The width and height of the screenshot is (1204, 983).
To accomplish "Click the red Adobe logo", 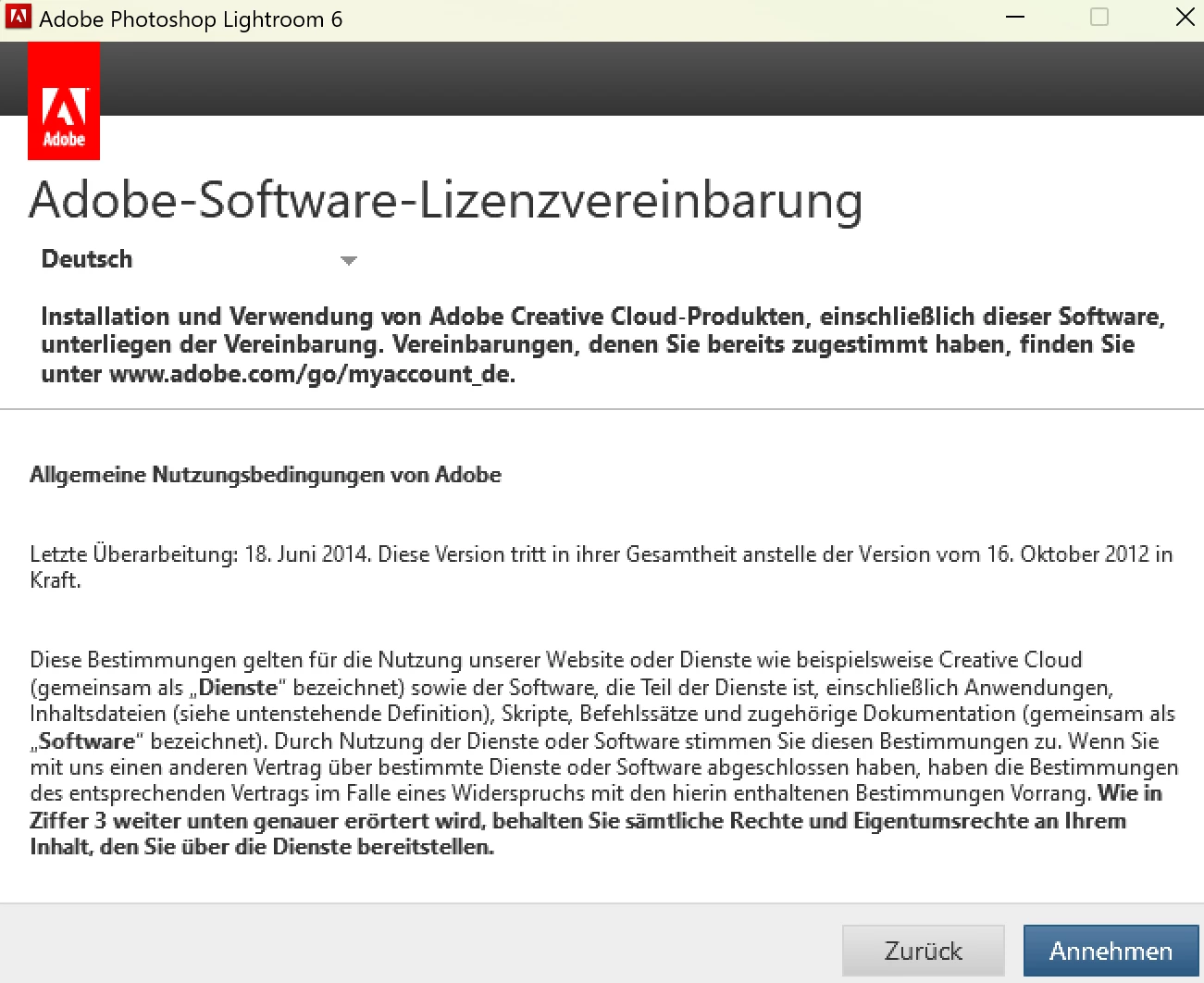I will click(x=64, y=101).
